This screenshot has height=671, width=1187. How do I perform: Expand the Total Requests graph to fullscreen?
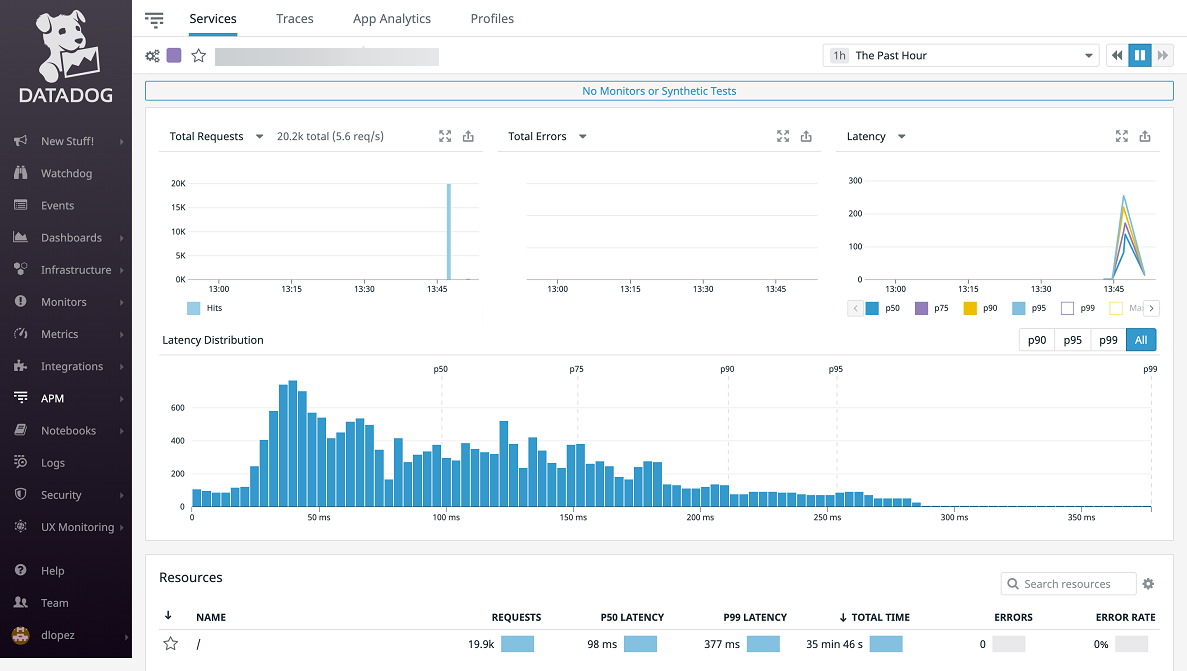(x=445, y=136)
